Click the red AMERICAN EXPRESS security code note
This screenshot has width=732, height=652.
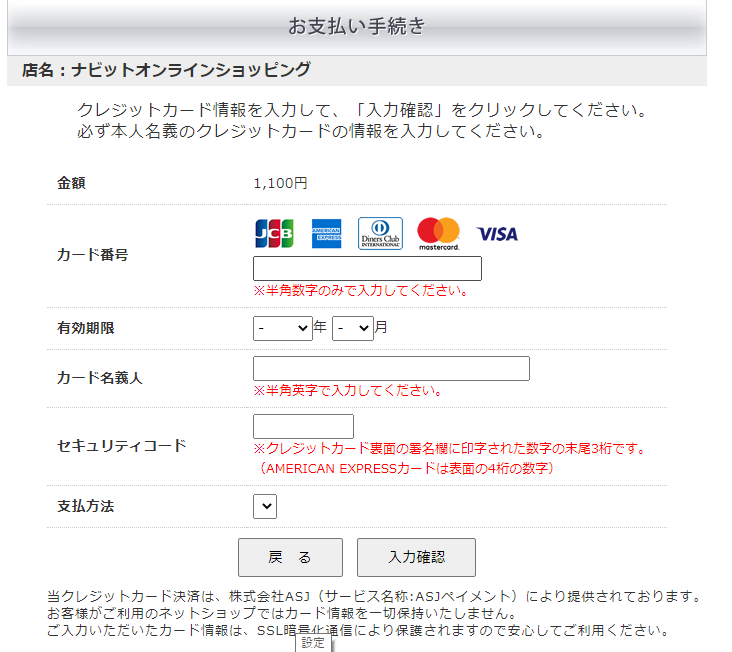pos(406,468)
